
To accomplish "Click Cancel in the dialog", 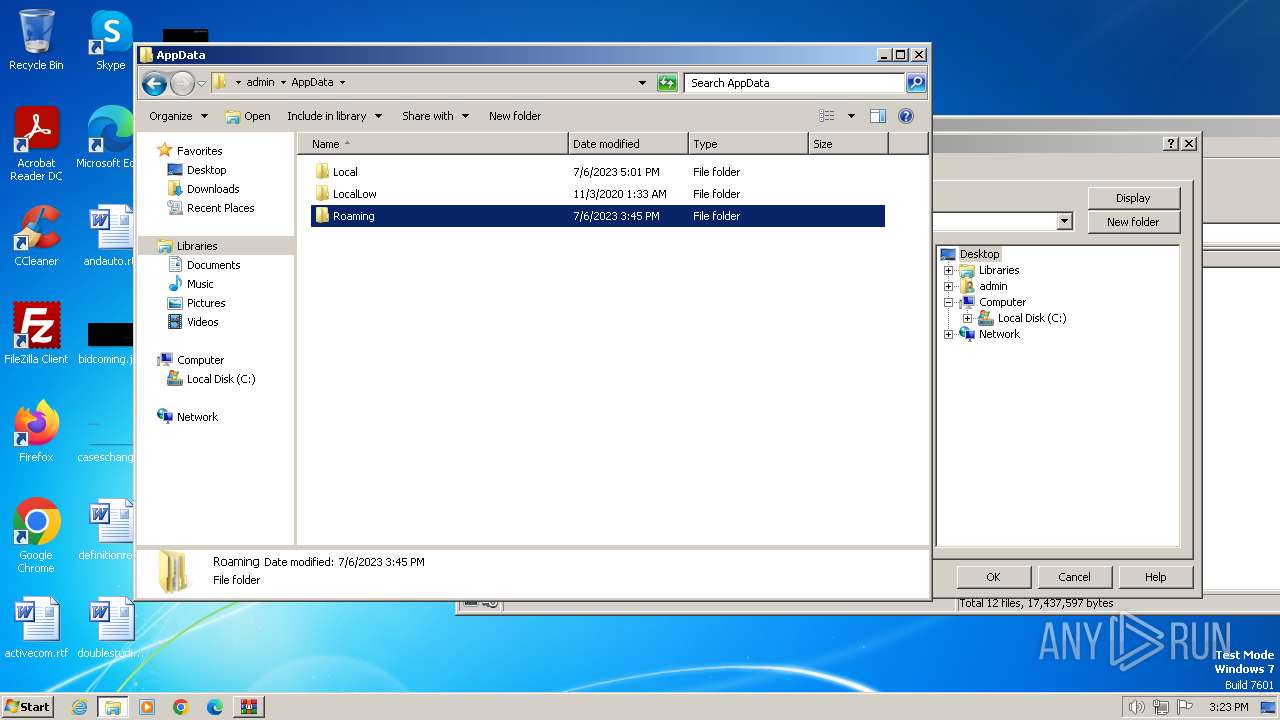I will pos(1074,577).
